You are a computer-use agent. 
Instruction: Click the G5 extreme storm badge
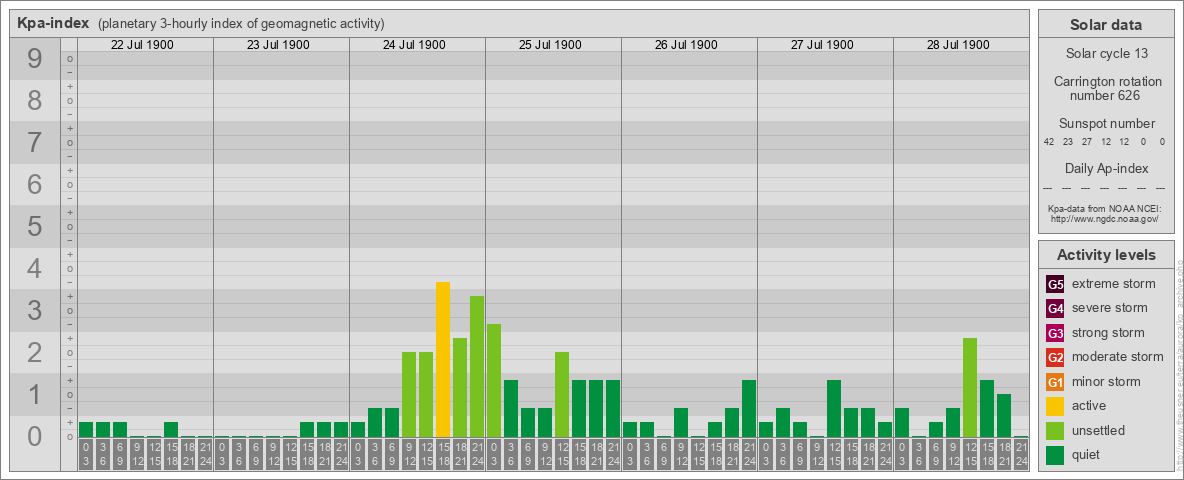(x=1055, y=285)
